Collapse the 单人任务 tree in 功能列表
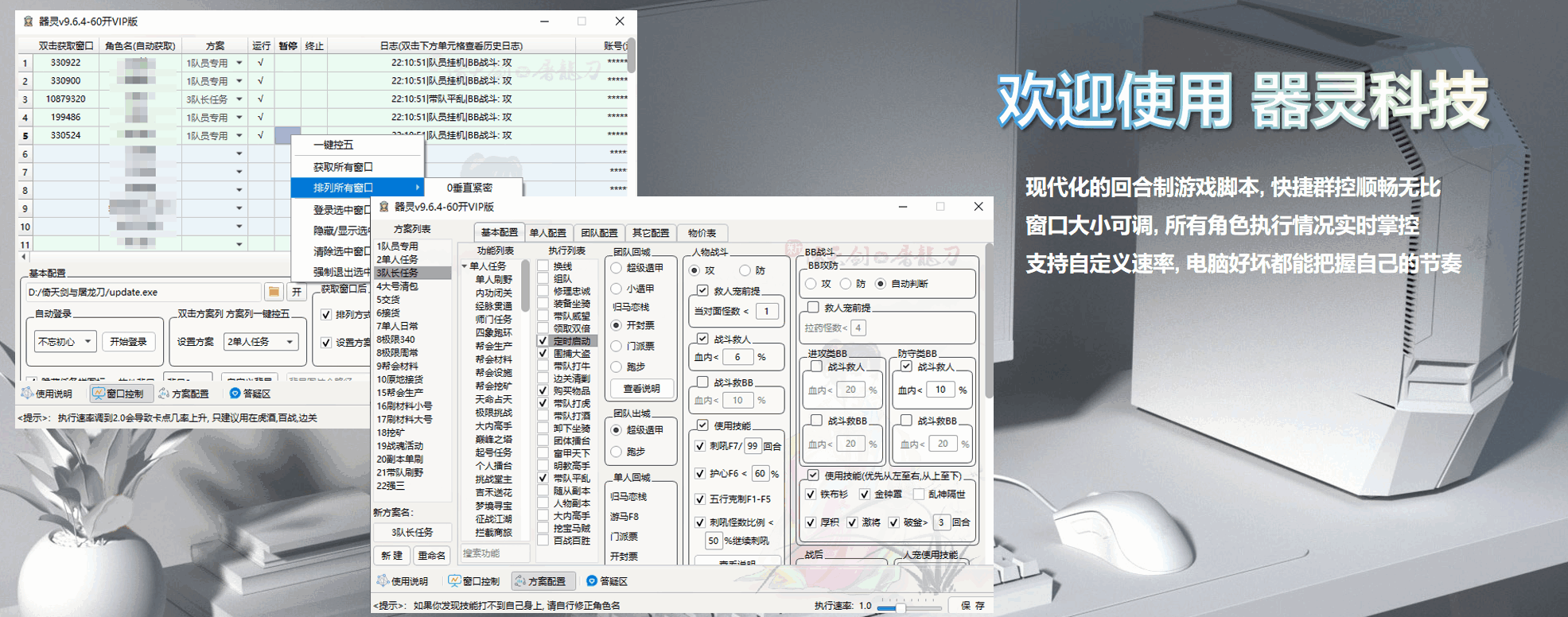 point(465,266)
